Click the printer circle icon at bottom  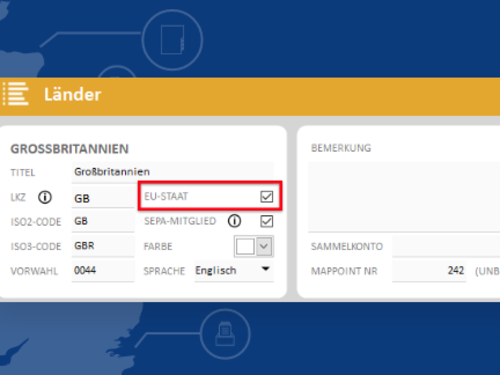pyautogui.click(x=225, y=334)
